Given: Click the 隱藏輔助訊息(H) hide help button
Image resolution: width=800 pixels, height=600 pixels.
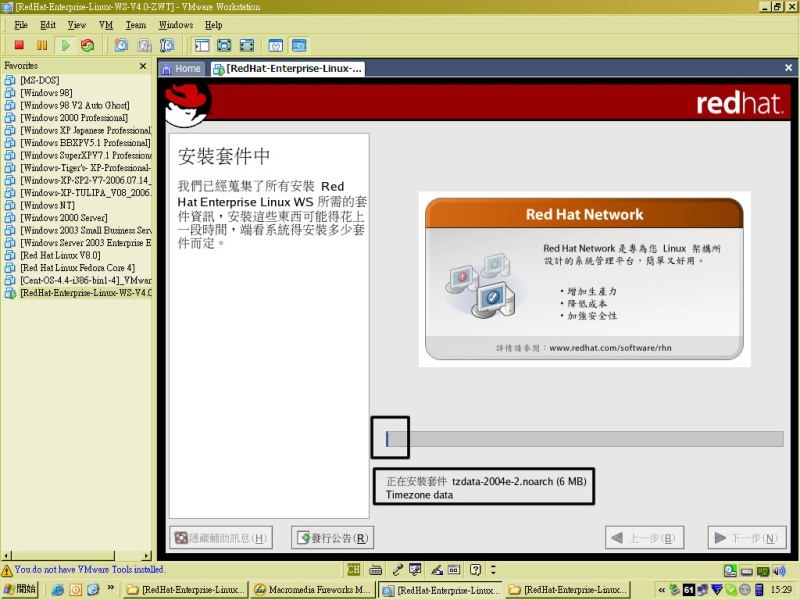Looking at the screenshot, I should pyautogui.click(x=221, y=538).
